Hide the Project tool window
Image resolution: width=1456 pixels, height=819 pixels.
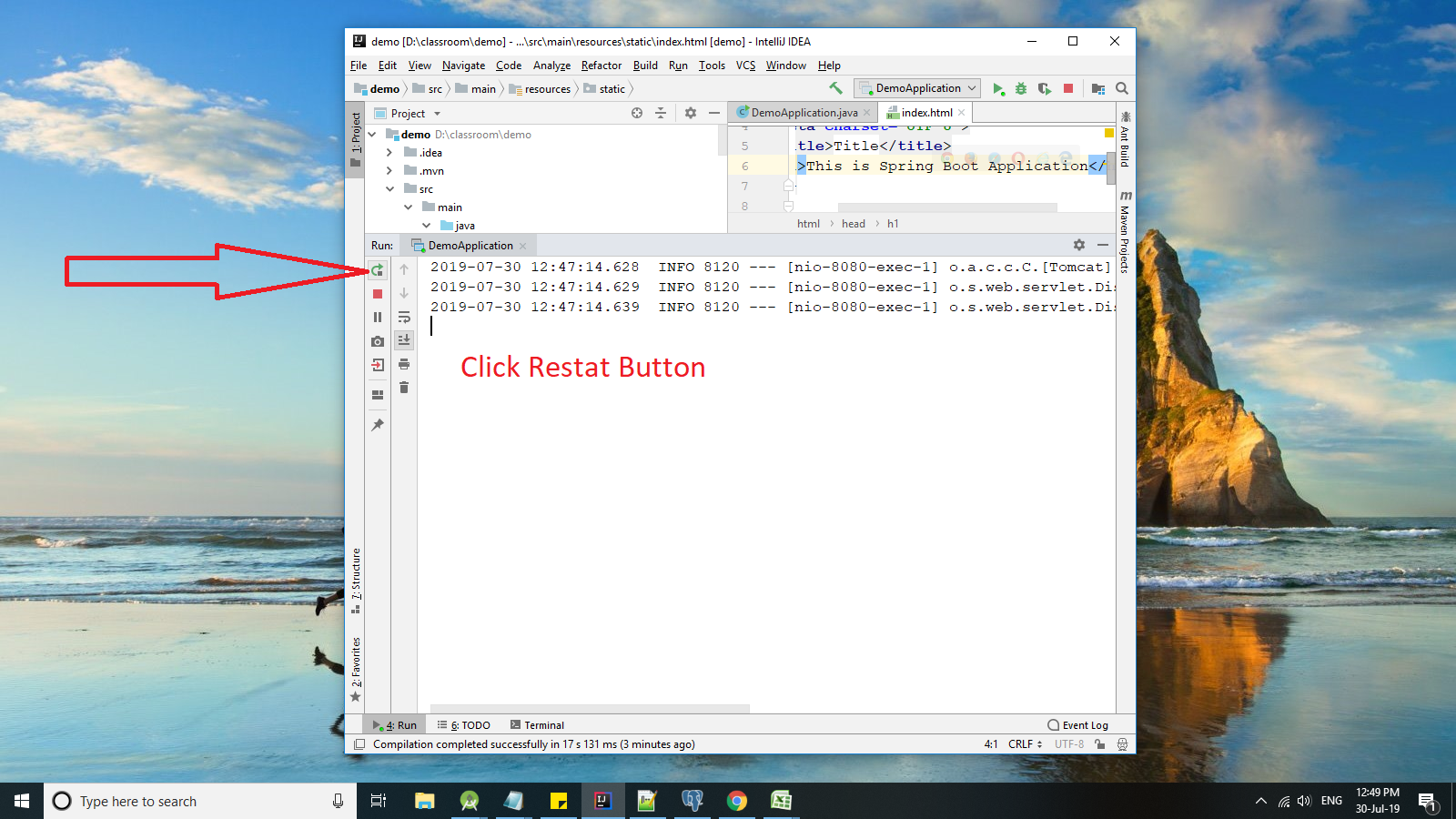[714, 113]
